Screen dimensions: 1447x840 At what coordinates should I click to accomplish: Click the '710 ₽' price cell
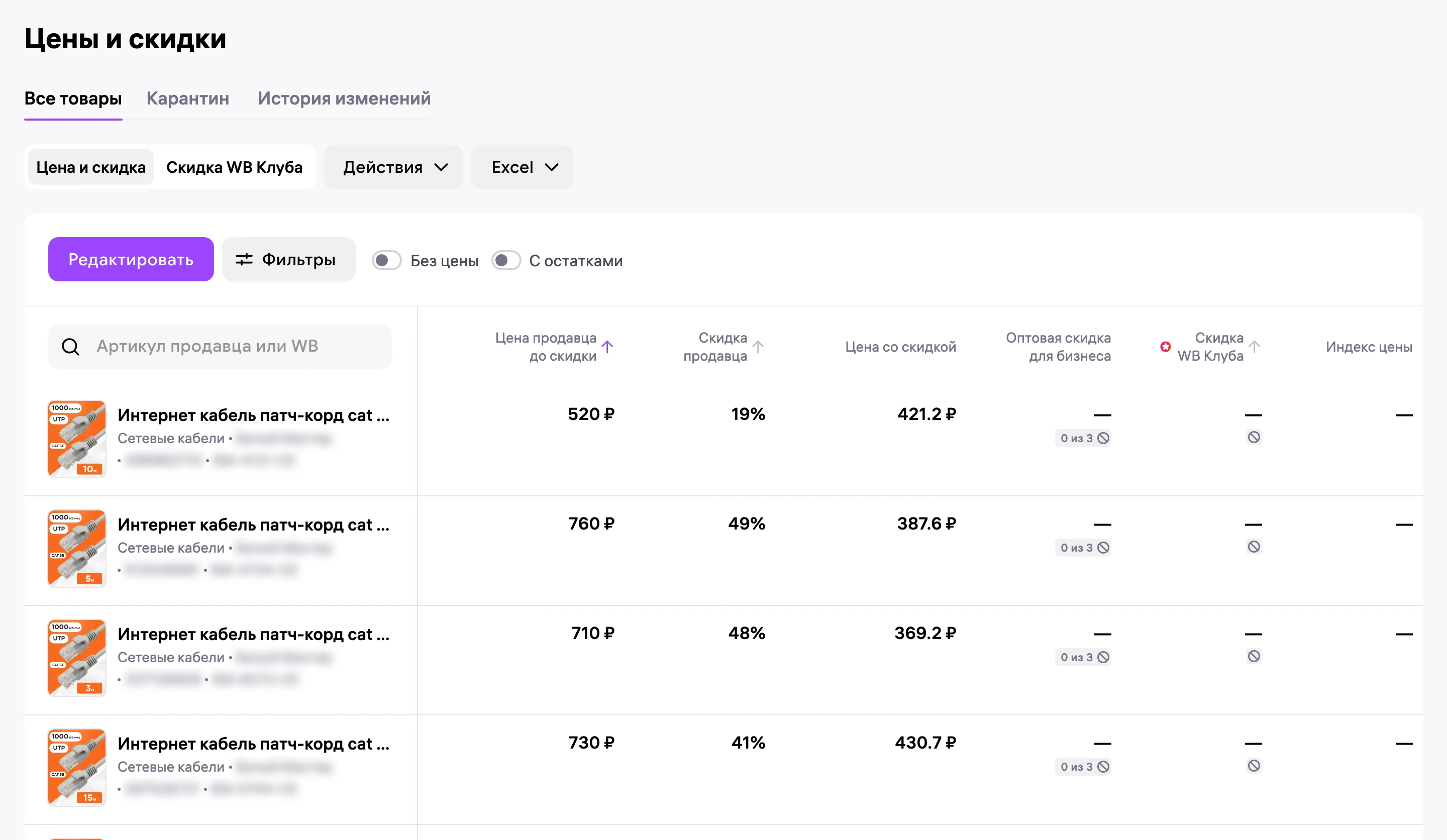[x=592, y=634]
